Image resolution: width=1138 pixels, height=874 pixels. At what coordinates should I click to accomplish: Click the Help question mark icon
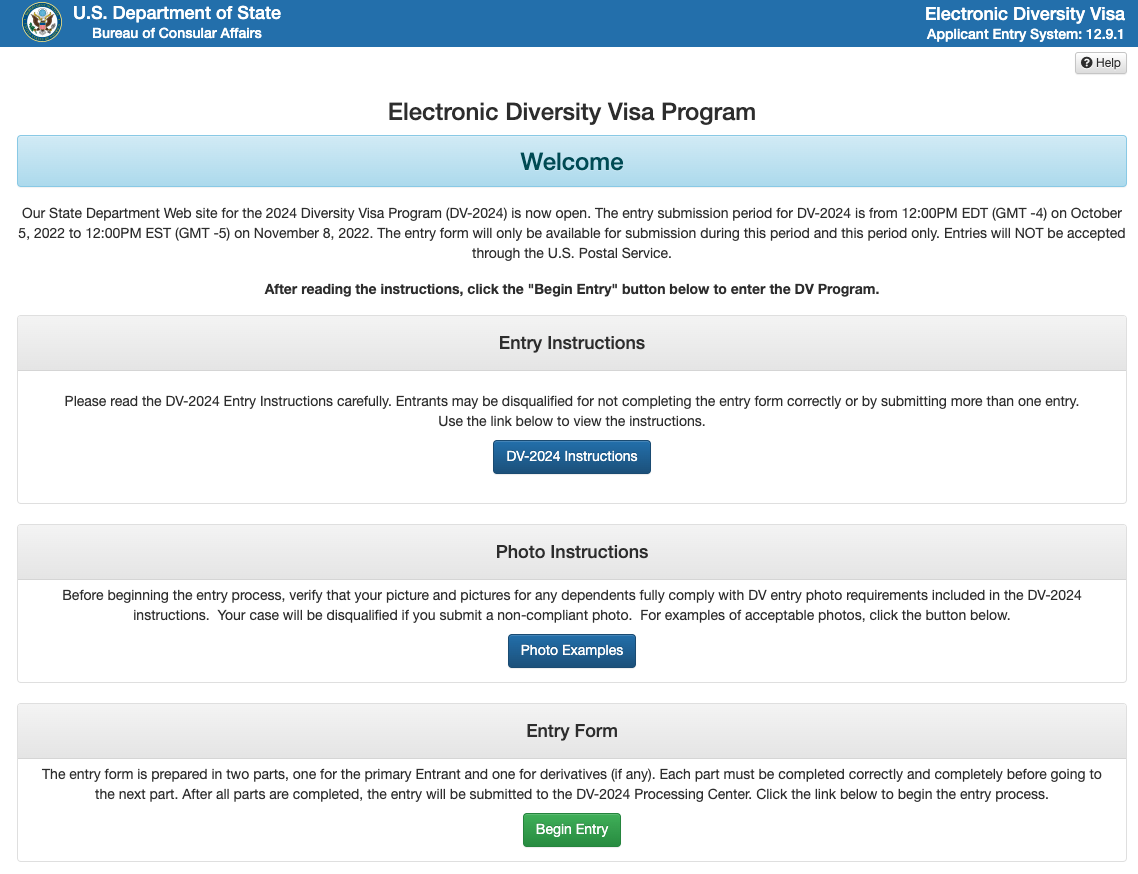[x=1085, y=62]
